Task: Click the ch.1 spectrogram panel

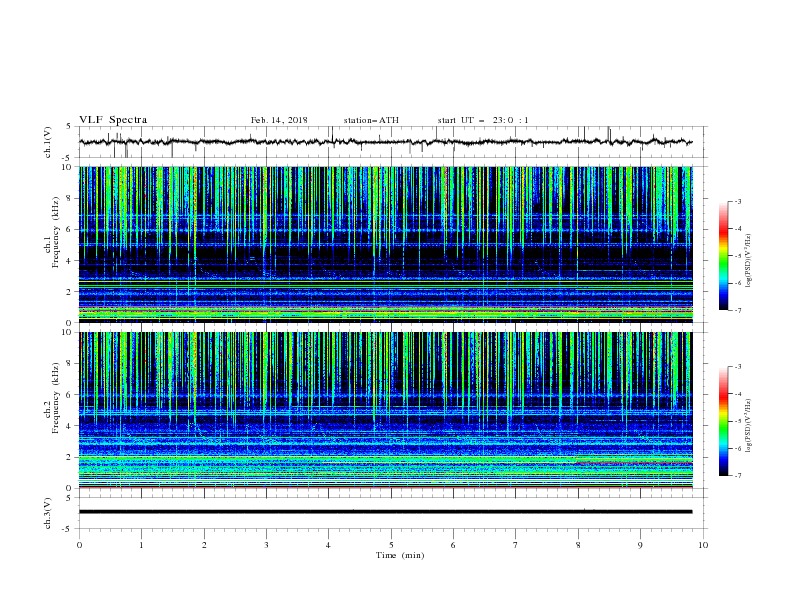Action: [386, 244]
